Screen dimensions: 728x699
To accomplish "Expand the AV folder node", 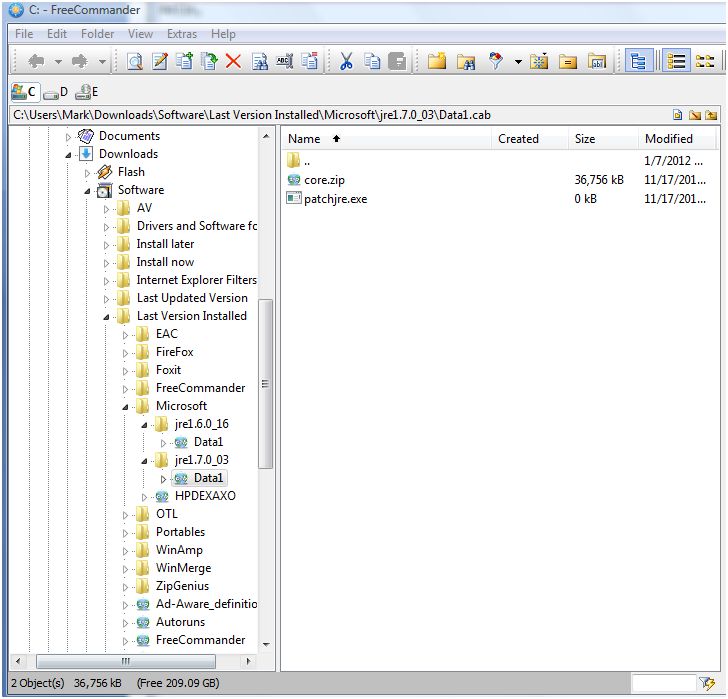I will 106,209.
